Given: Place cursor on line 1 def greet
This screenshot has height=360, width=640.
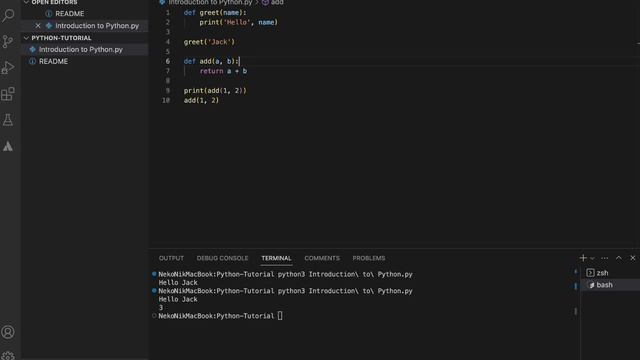Looking at the screenshot, I should point(215,13).
